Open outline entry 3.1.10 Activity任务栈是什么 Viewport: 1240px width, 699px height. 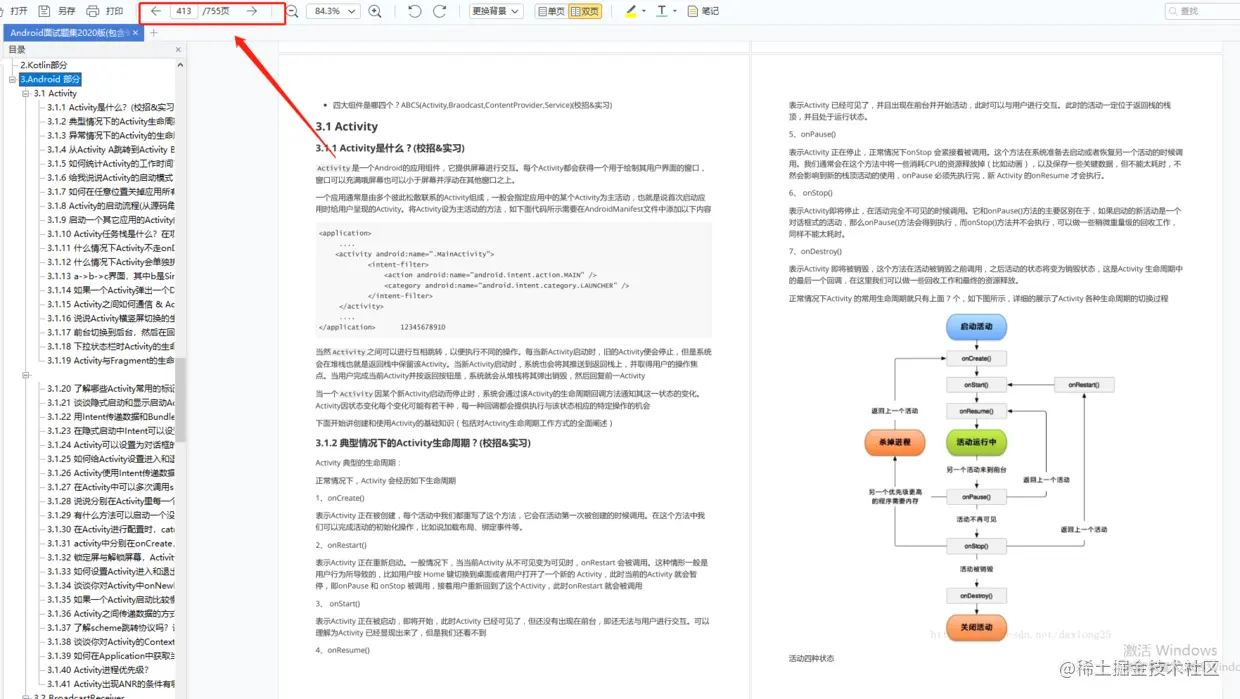tap(110, 234)
